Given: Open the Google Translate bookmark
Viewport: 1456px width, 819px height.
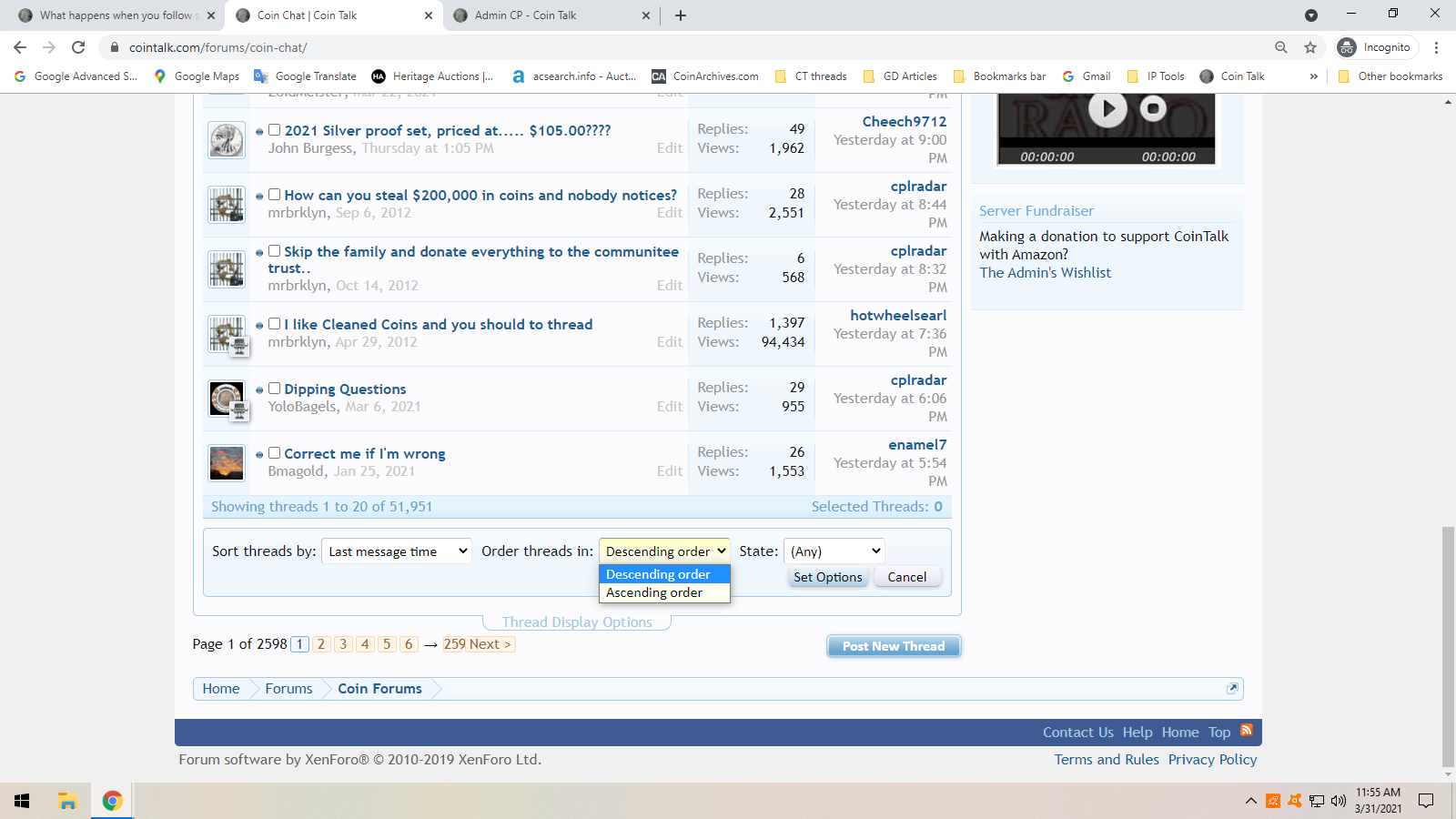Looking at the screenshot, I should (x=305, y=76).
